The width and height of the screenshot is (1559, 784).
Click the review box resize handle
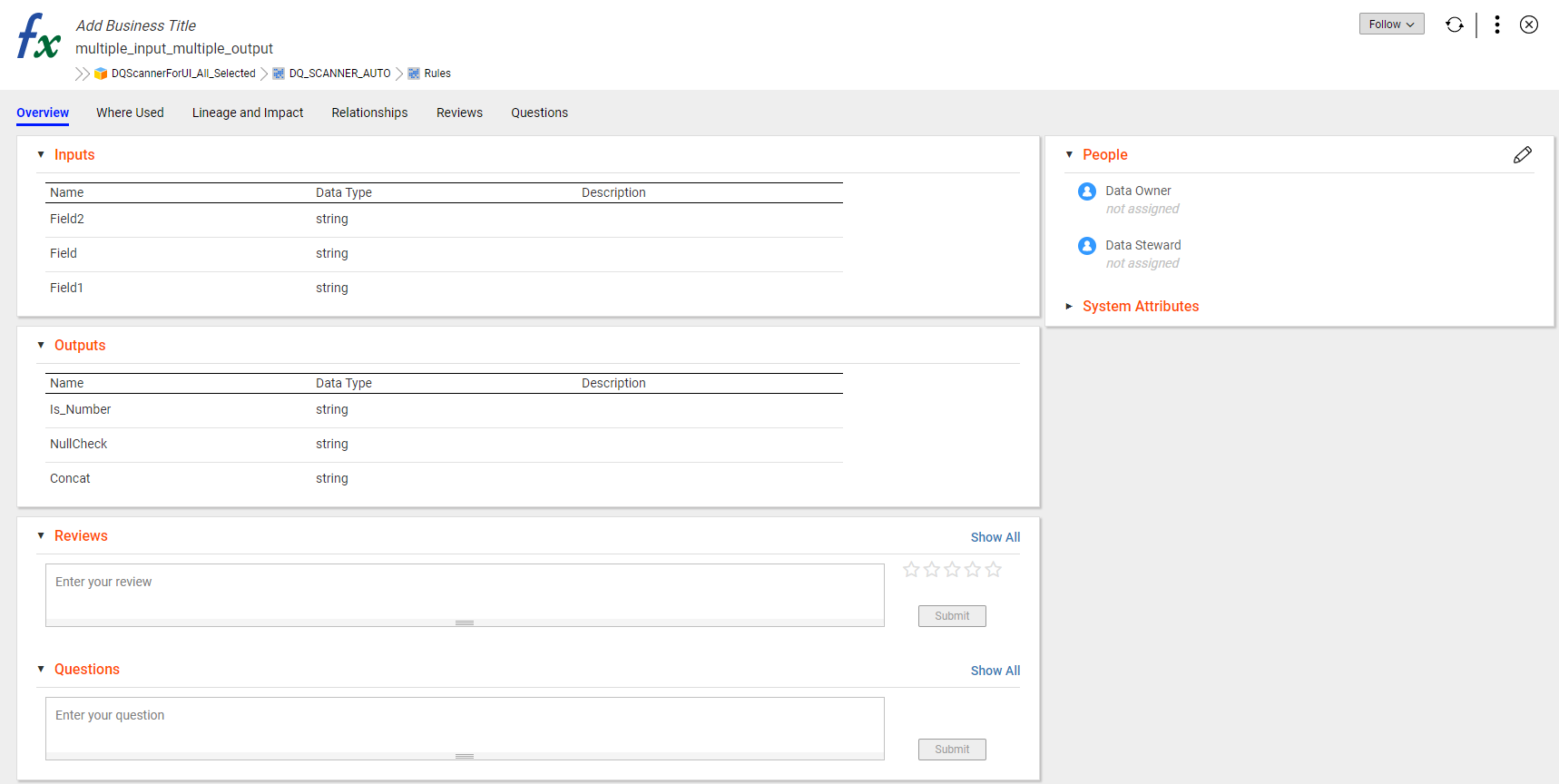[x=465, y=622]
